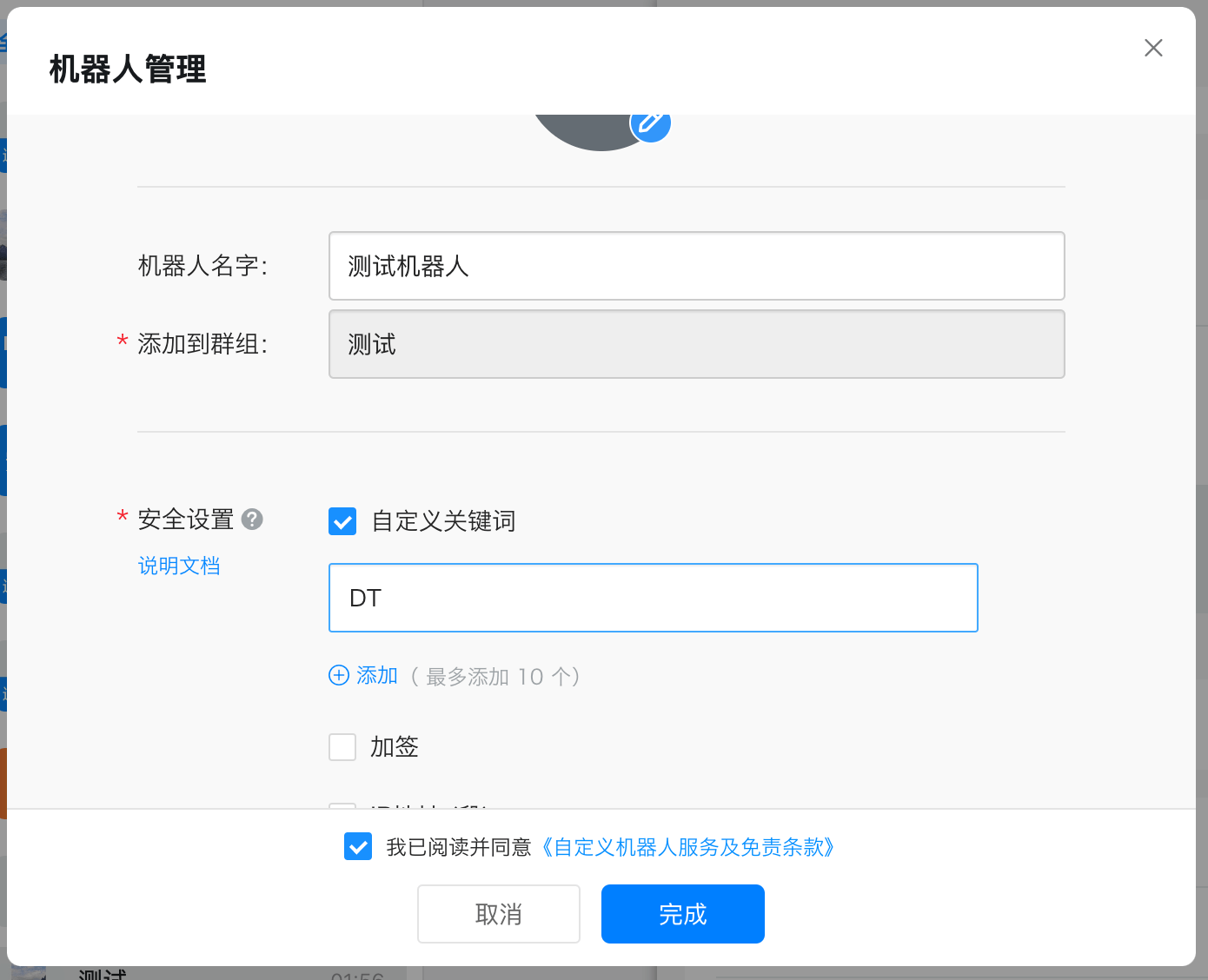Uncheck the terms agreement checkbox
The width and height of the screenshot is (1208, 980).
[358, 846]
